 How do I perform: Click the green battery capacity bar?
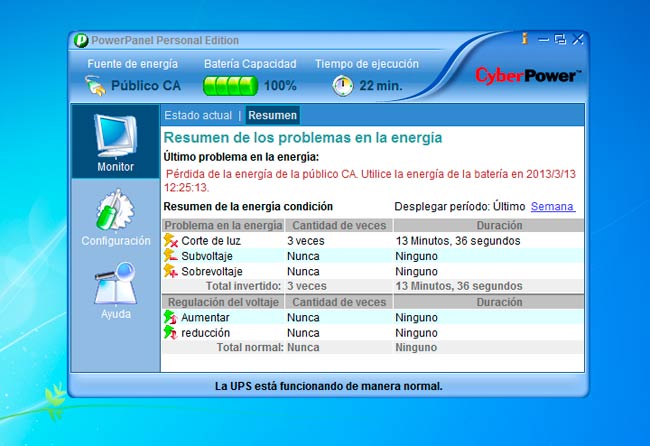coord(230,86)
